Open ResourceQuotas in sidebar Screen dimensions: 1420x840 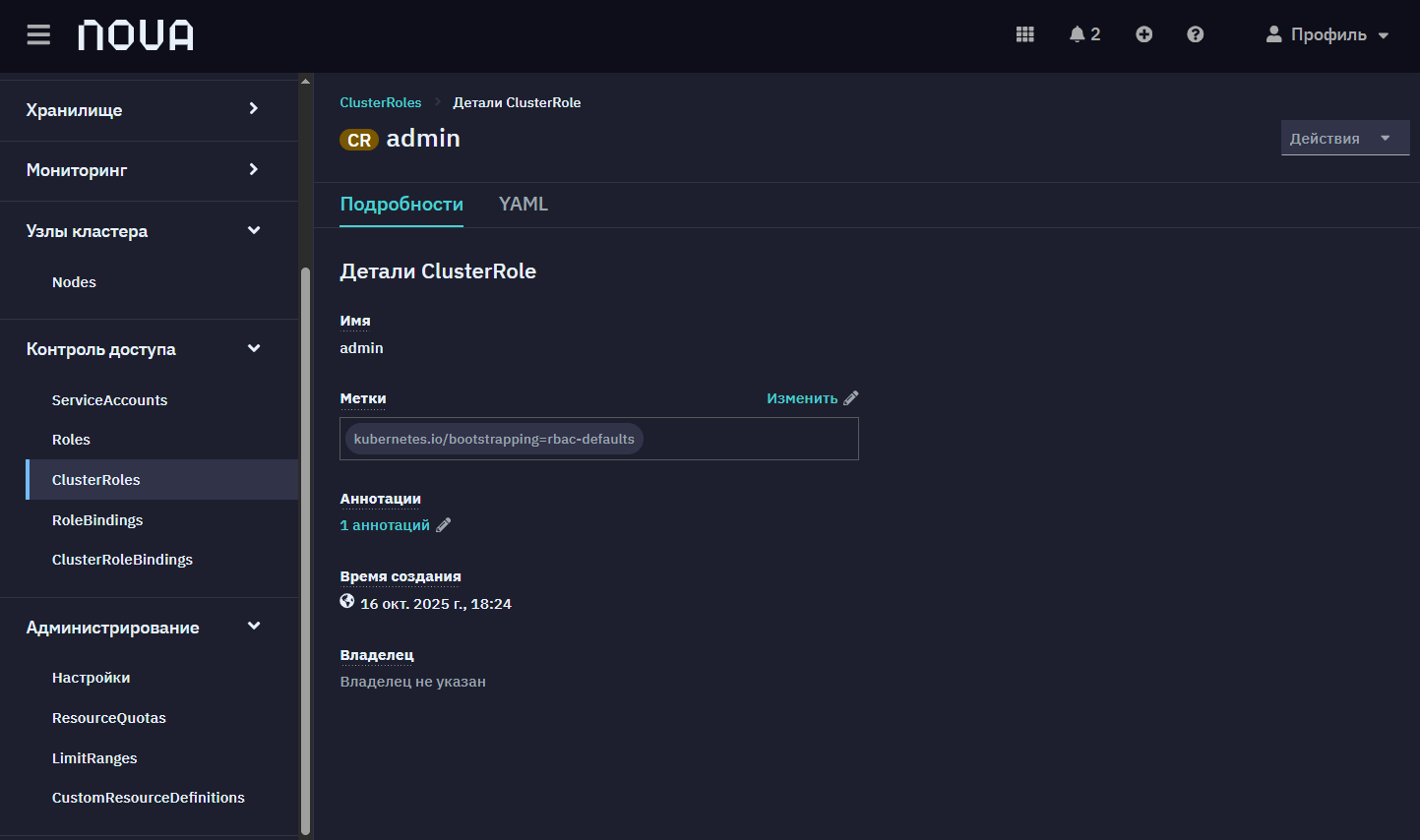click(109, 718)
